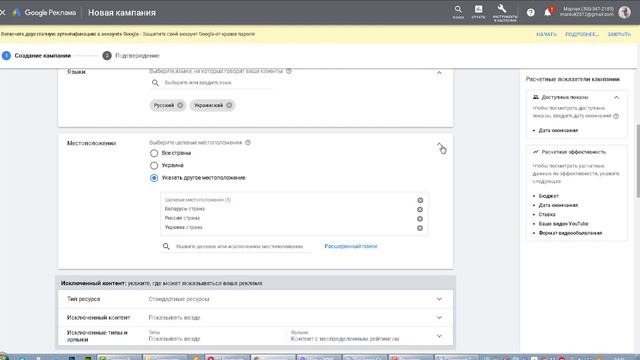Remove Беларусь from target locations
Viewport: 640px width, 360px height.
(420, 209)
